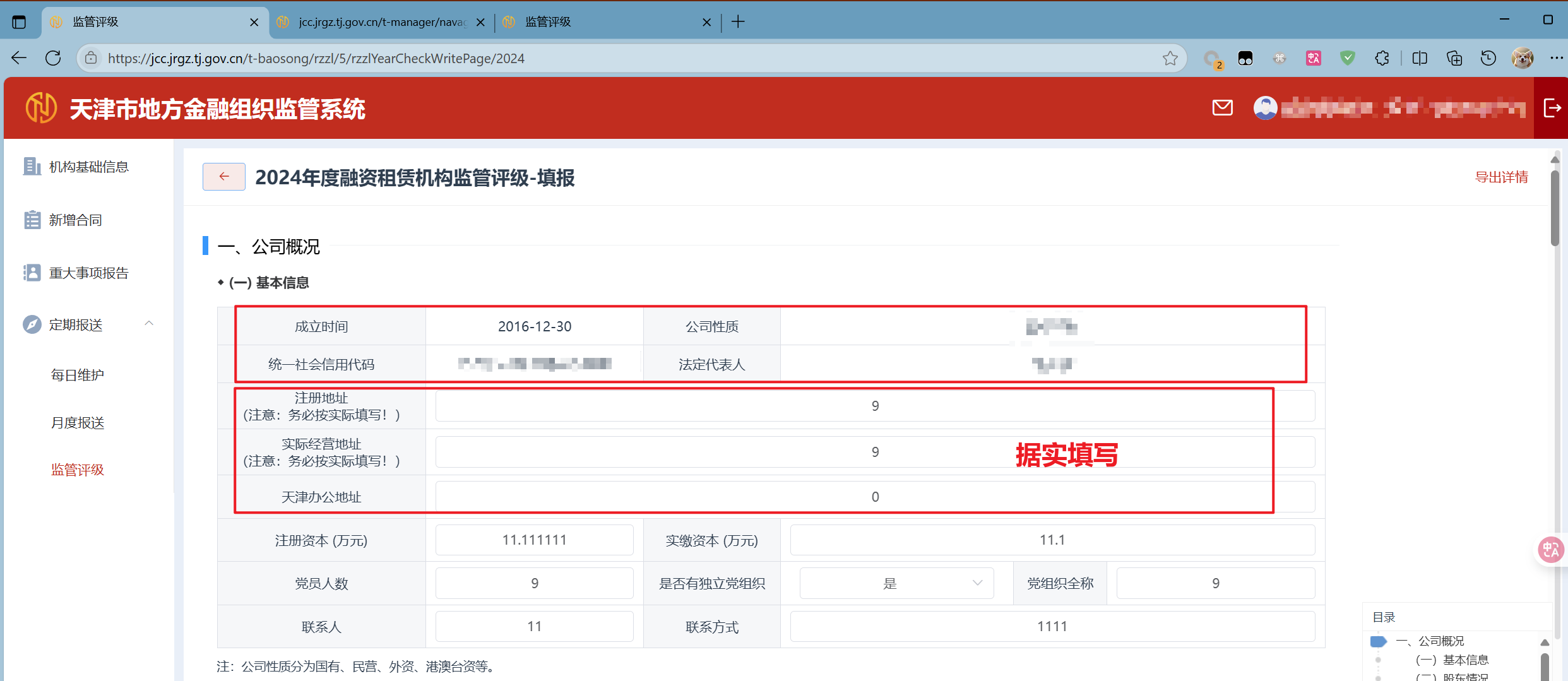Bookmark page with the star icon
The height and width of the screenshot is (681, 1568).
[1170, 58]
